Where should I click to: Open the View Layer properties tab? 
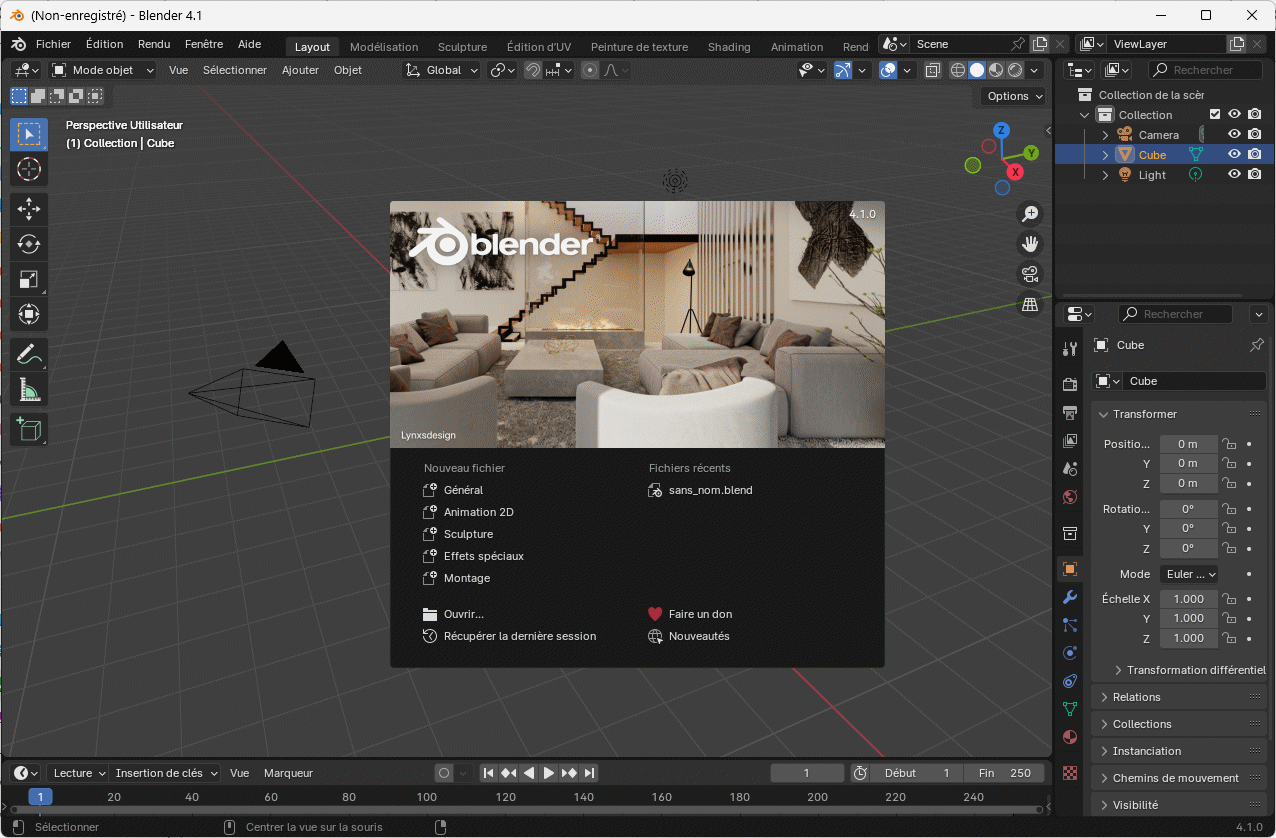point(1070,440)
